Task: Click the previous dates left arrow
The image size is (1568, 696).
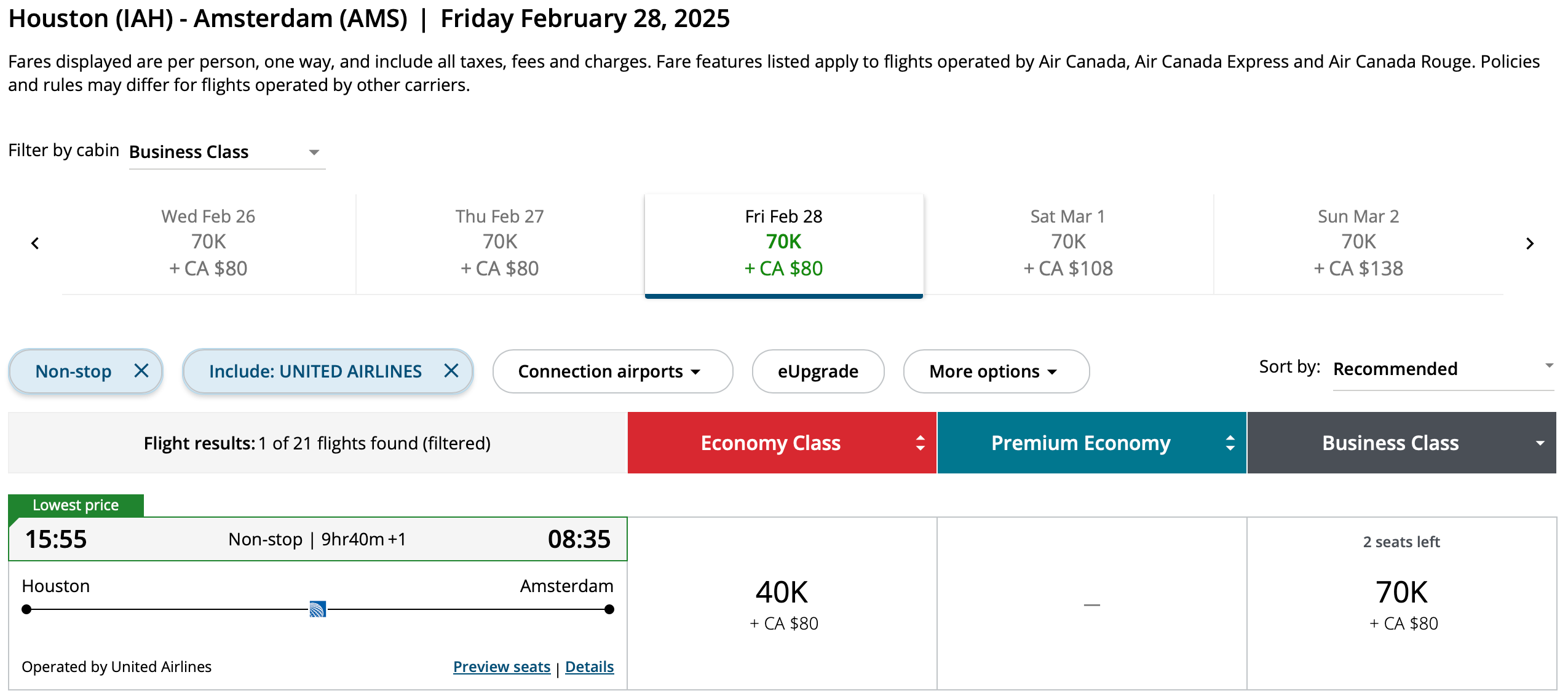Action: tap(35, 243)
